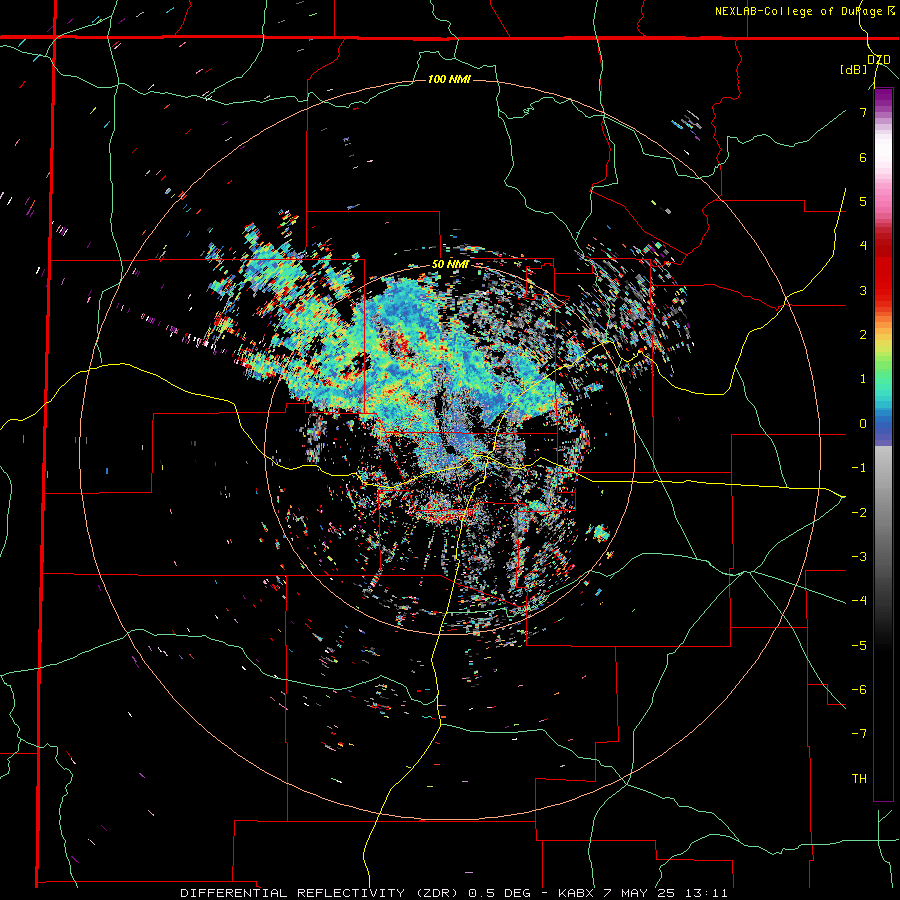Select the 1 value on the dB scale
The image size is (900, 900).
(x=863, y=379)
